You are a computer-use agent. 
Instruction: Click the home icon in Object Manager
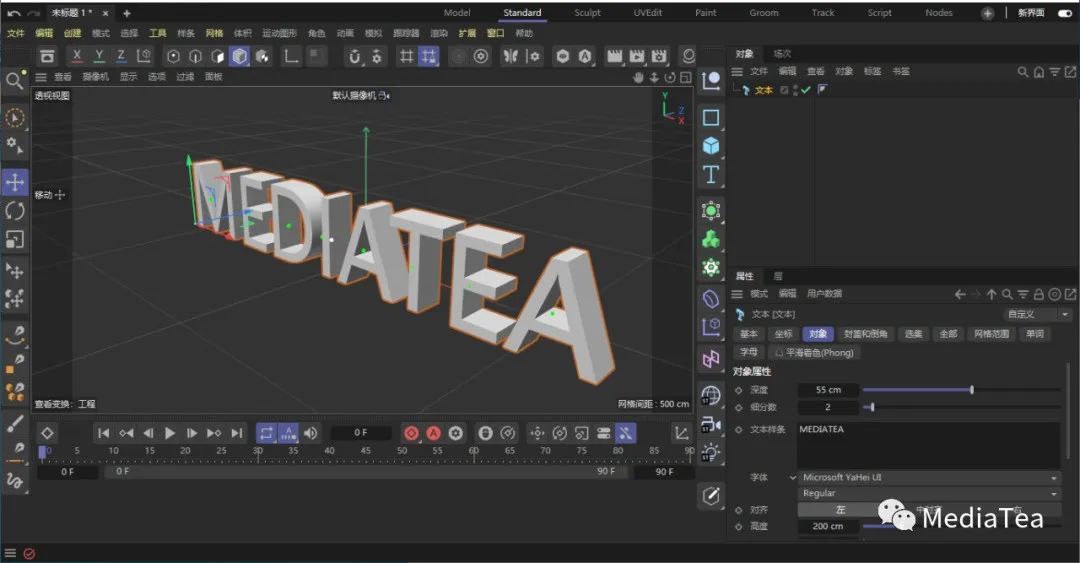[1039, 72]
